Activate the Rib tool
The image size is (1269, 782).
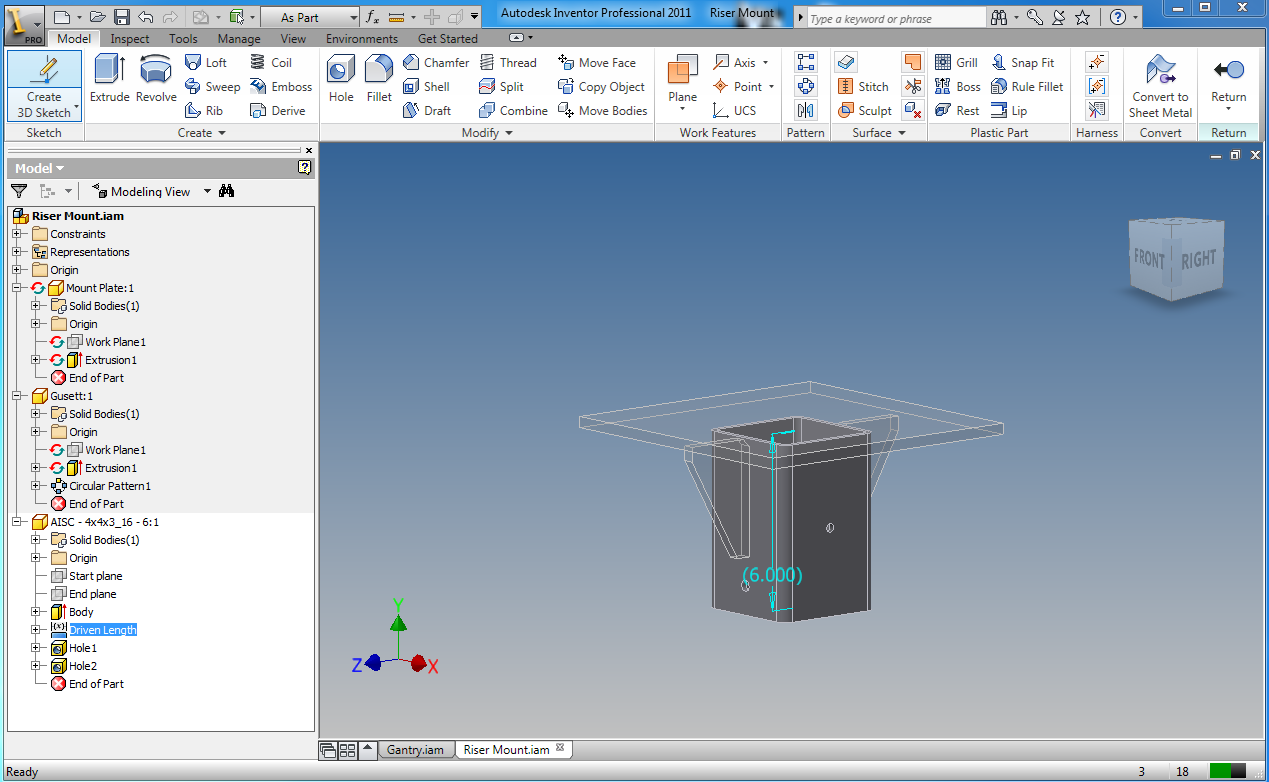(x=204, y=111)
